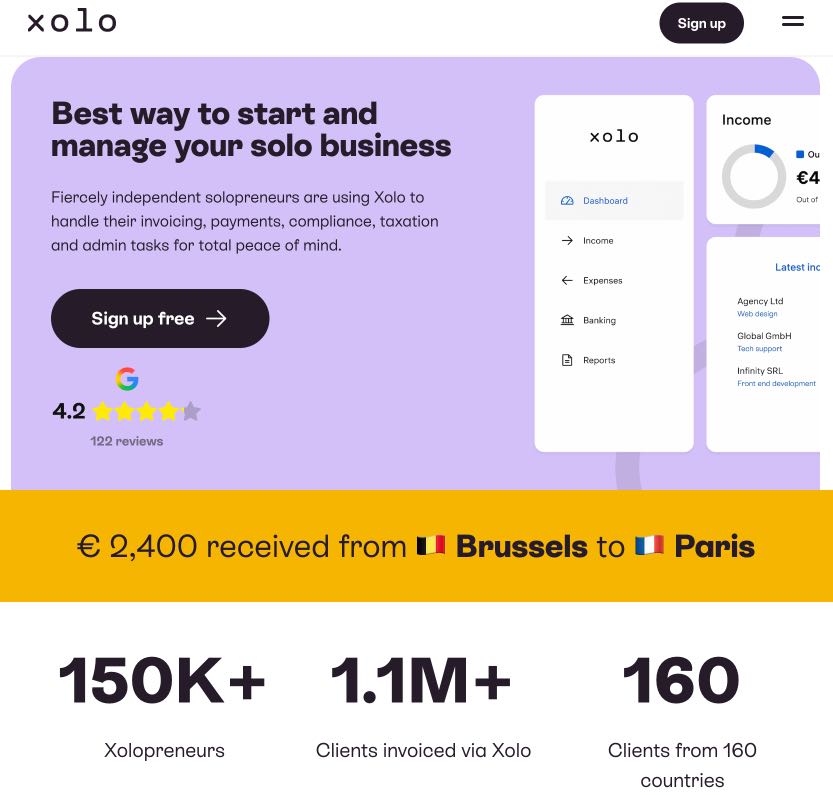Click the Dashboard gauge icon
833x795 pixels.
567,201
